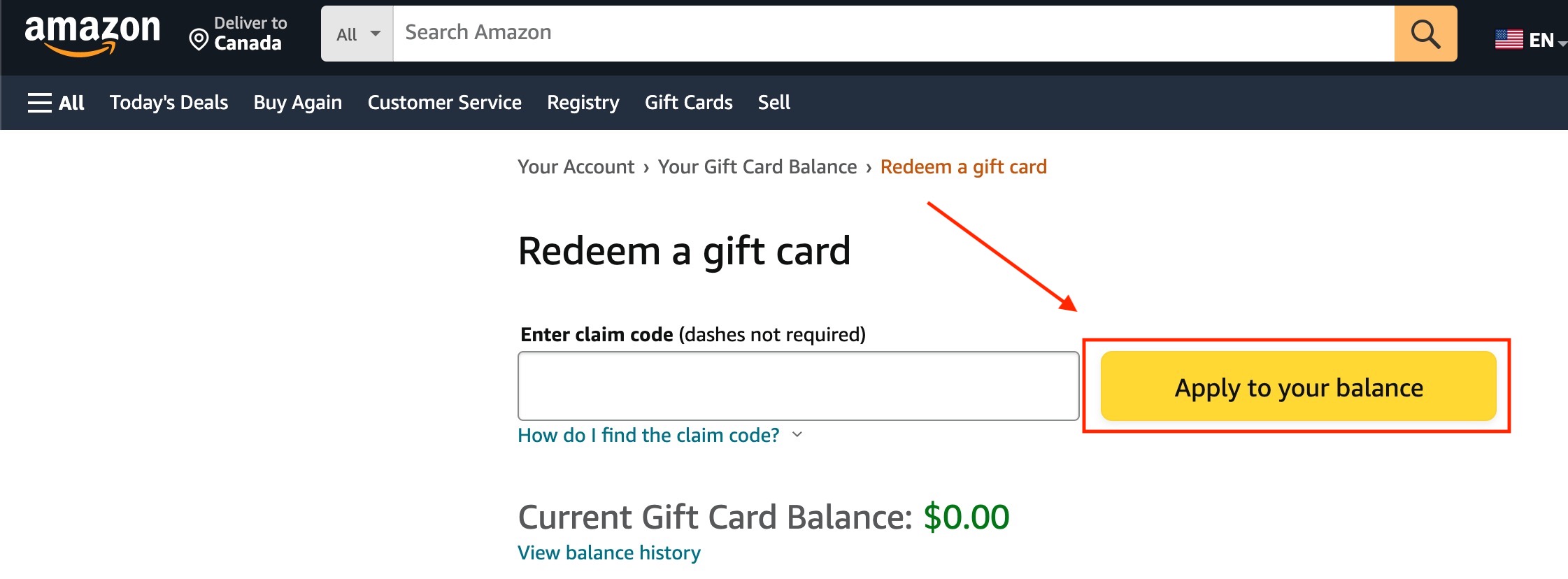Click the Apply to your balance button
1568x579 pixels.
(x=1297, y=387)
